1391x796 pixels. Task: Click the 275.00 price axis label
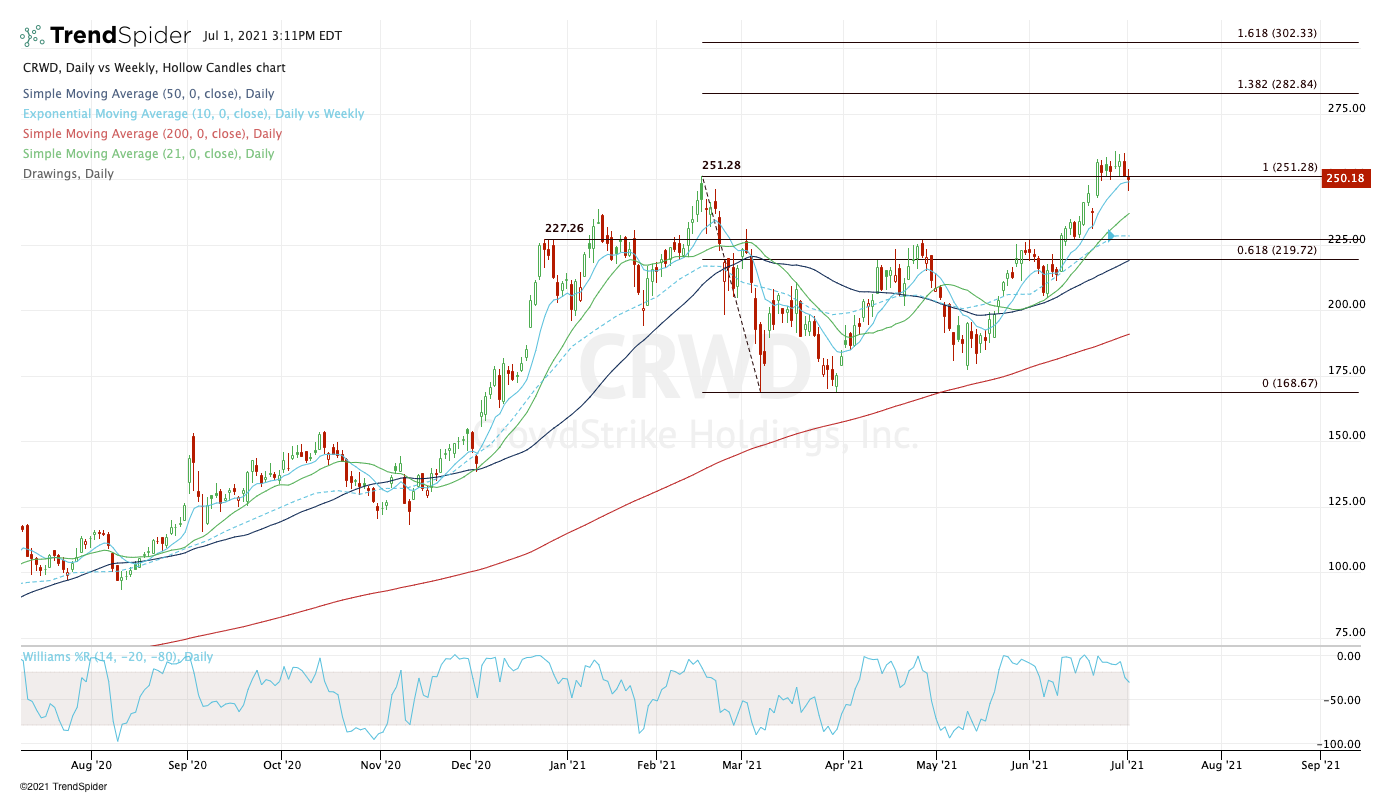[1345, 108]
